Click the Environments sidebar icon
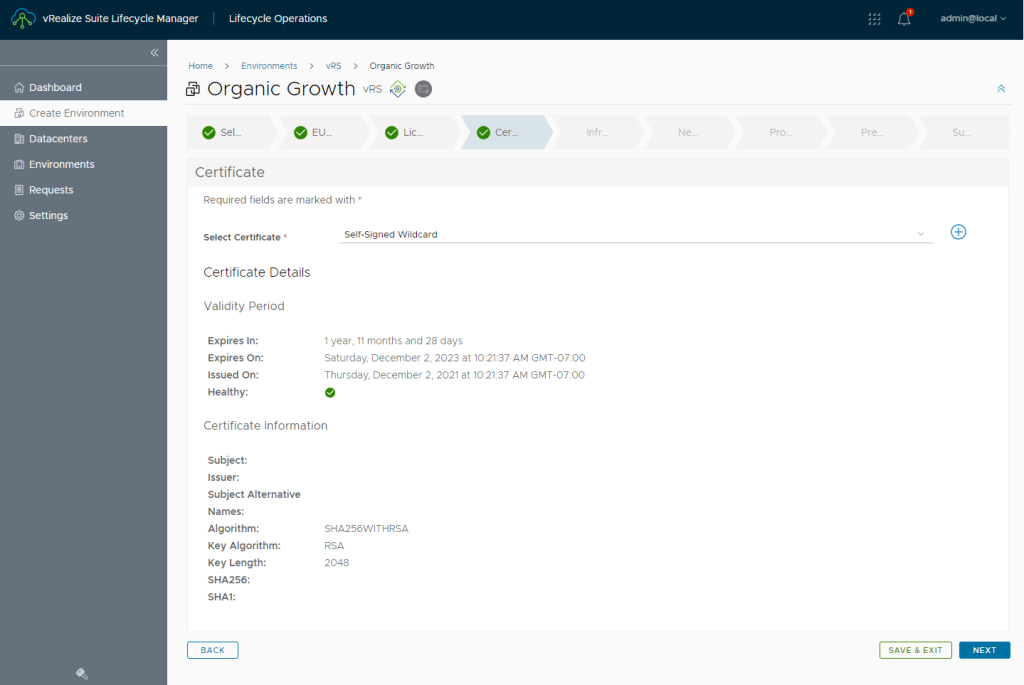 (19, 165)
